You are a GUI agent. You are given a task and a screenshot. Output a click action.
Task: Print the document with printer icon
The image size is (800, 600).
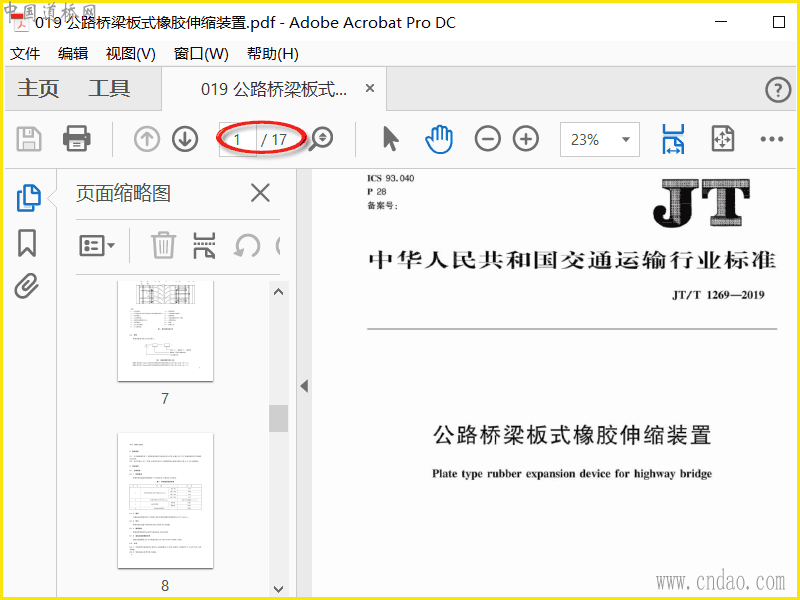77,139
